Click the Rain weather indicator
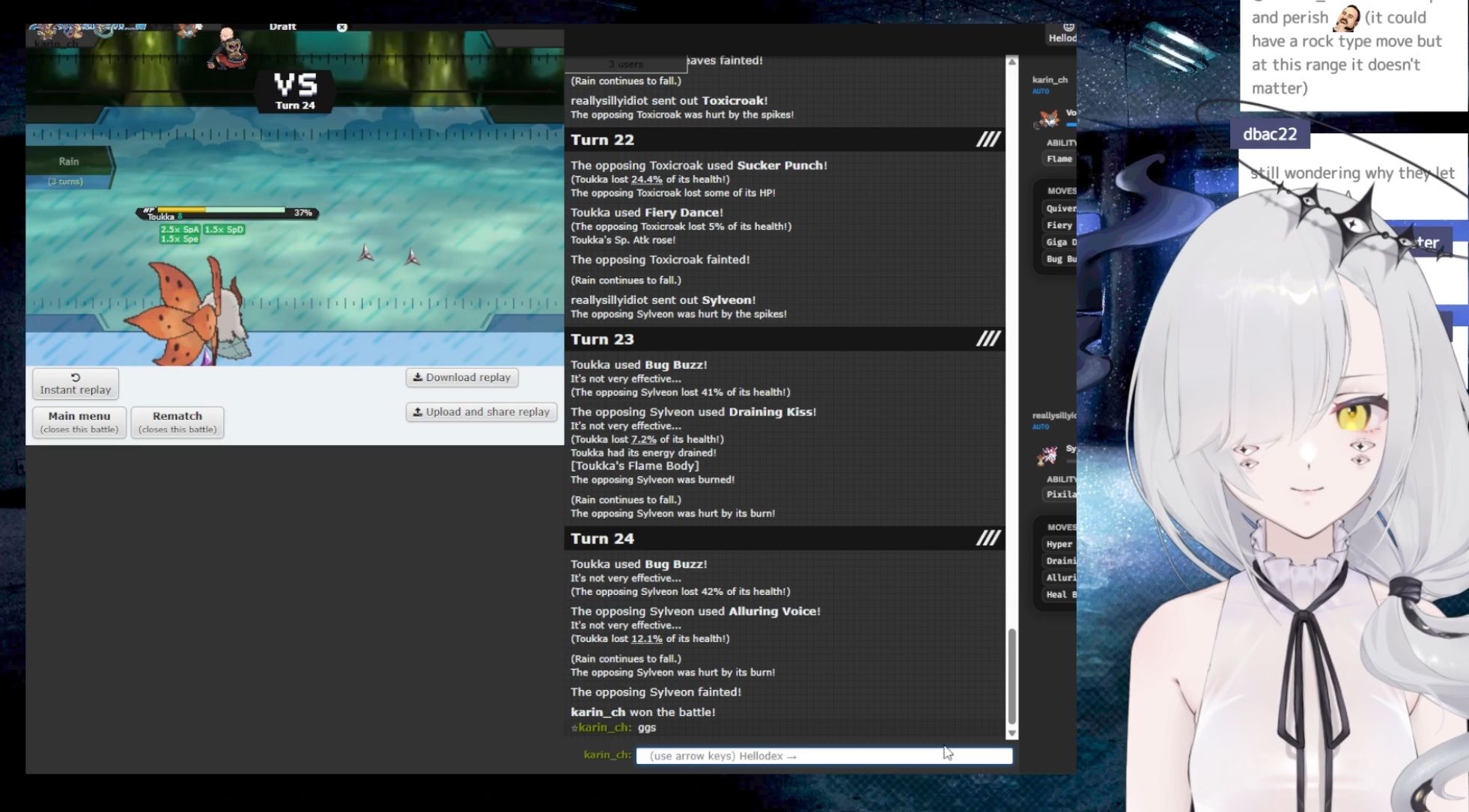The height and width of the screenshot is (812, 1469). coord(69,162)
